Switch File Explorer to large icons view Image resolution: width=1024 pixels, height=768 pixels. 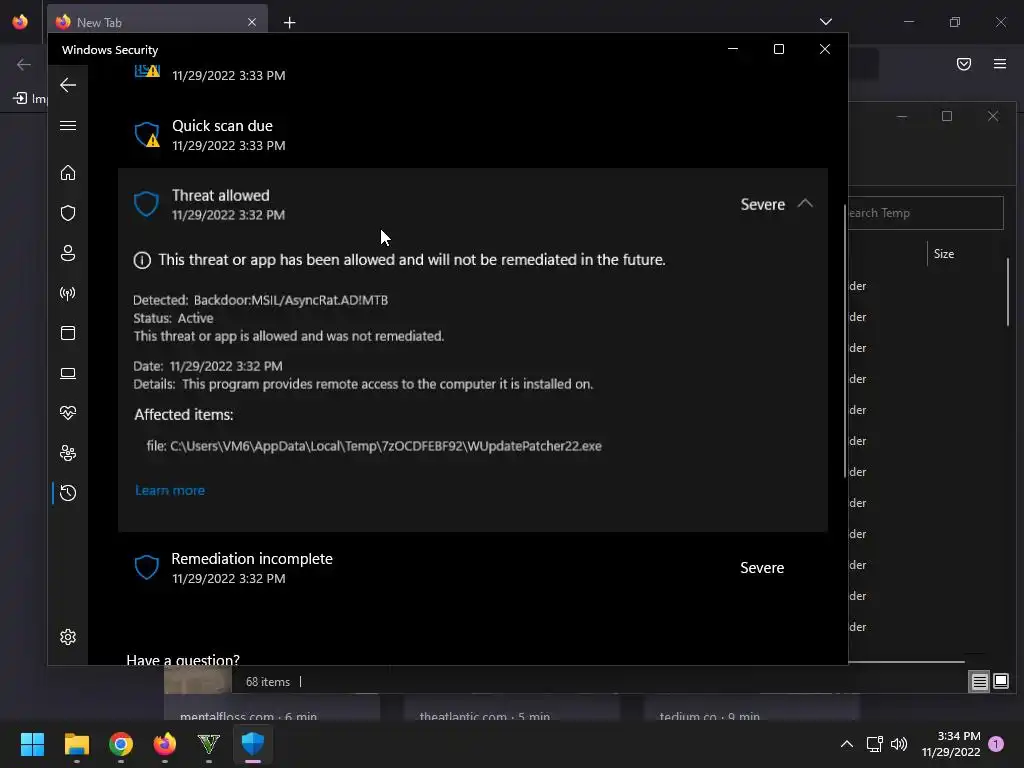[1001, 682]
